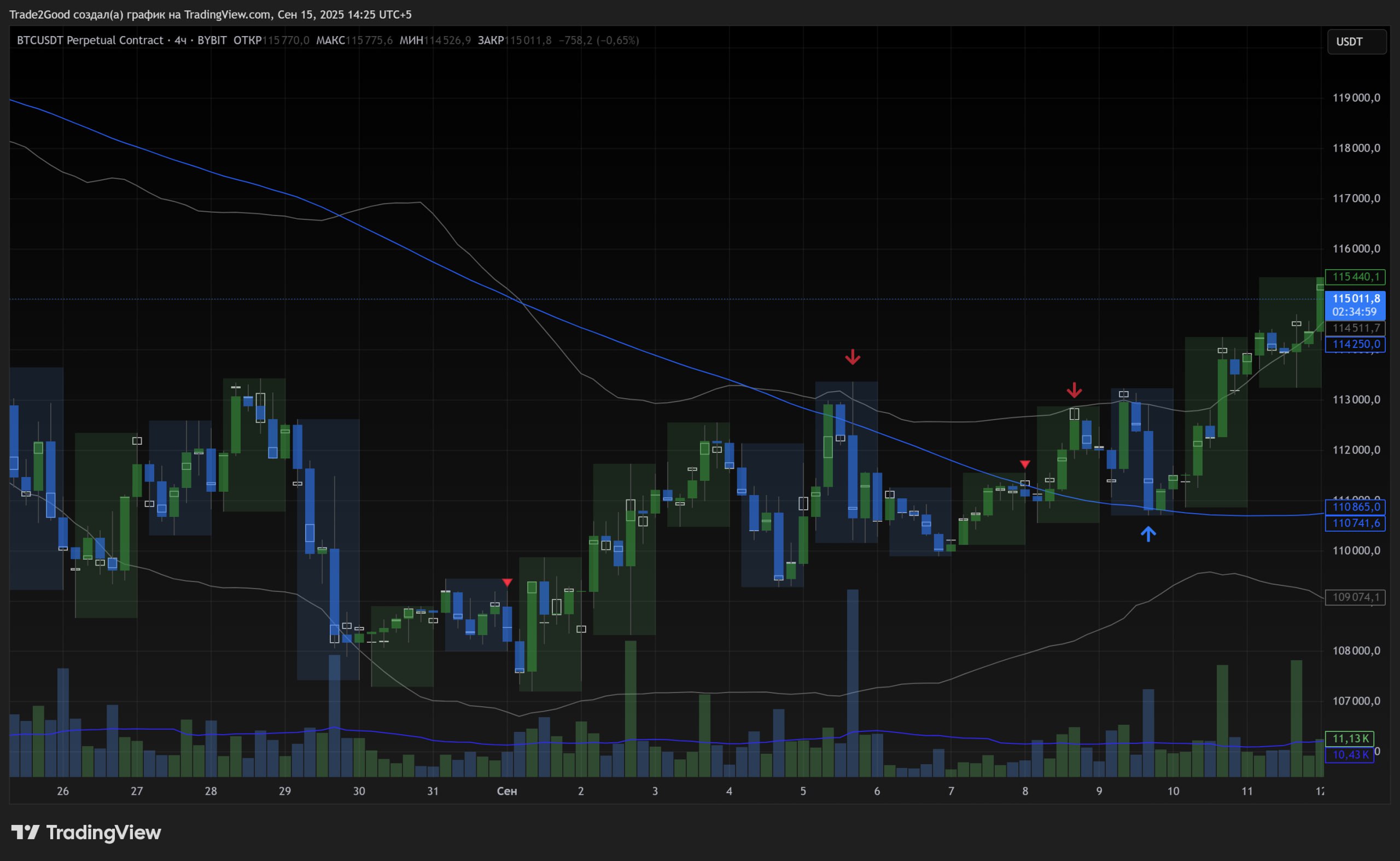Click the BTCUSDT Perpetual Contract symbol title
Screen dimensions: 1400x861
[90, 40]
